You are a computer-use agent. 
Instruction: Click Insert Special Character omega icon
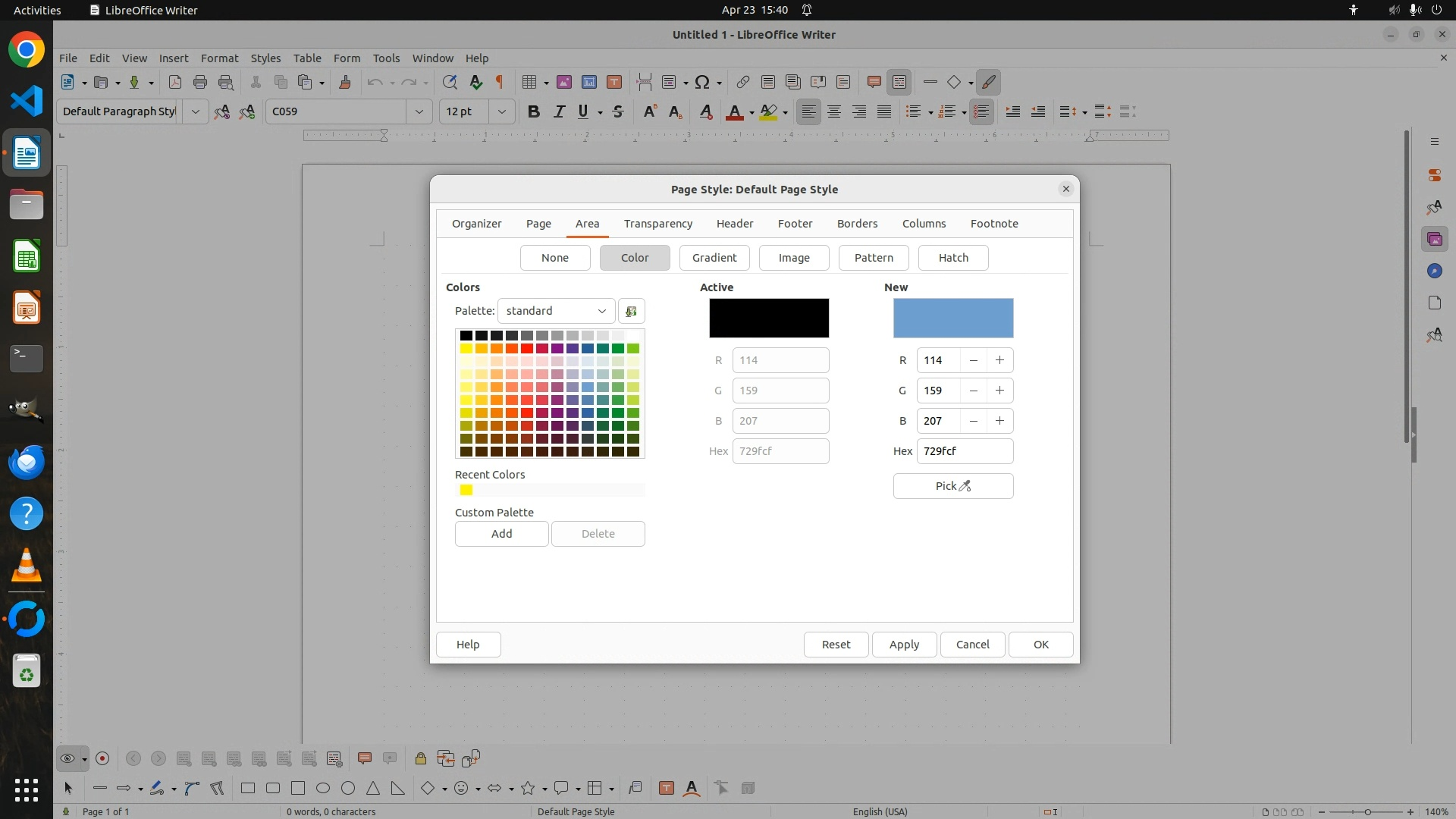702,82
